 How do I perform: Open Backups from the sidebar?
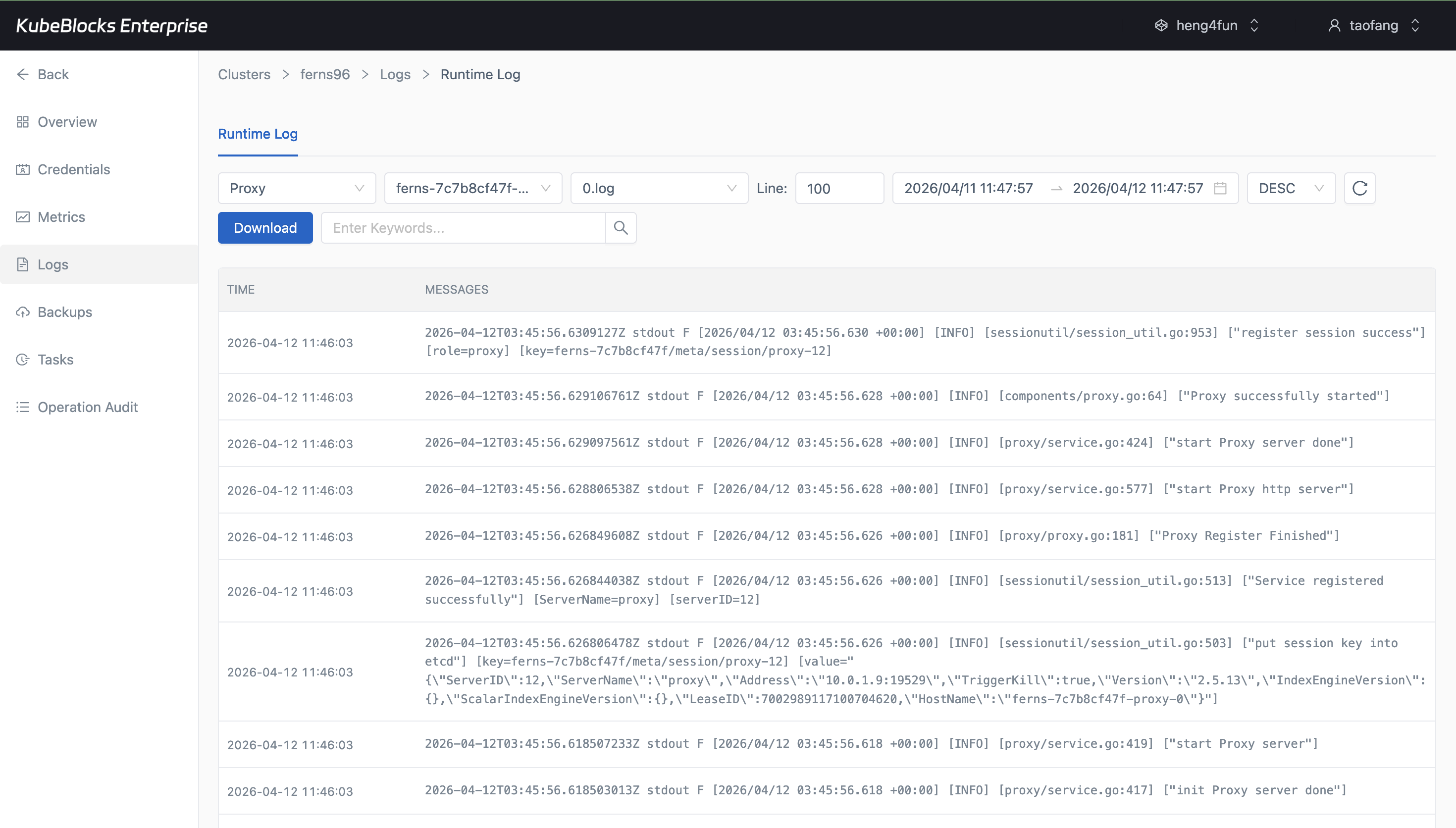coord(64,311)
